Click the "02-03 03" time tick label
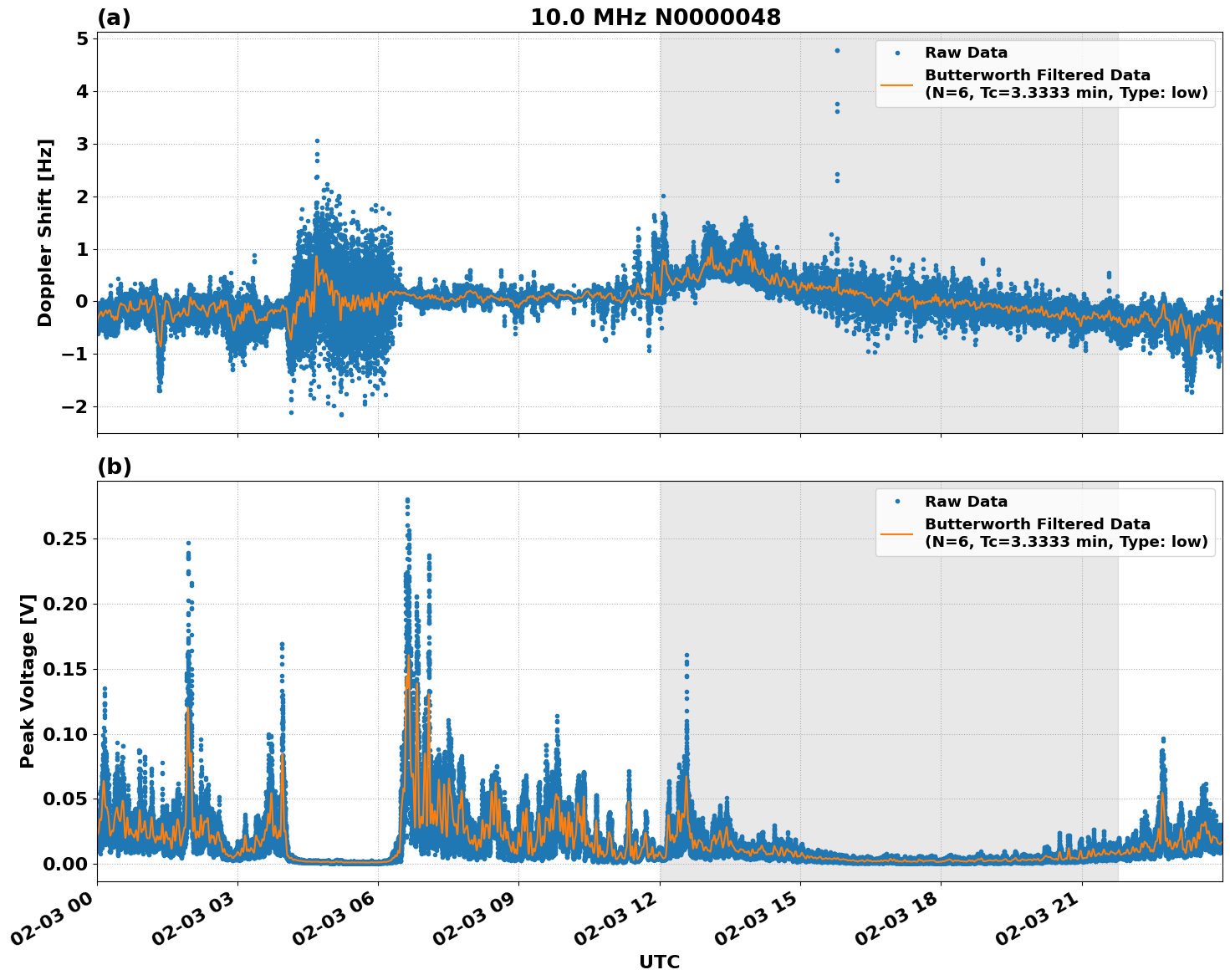The height and width of the screenshot is (980, 1230). click(192, 918)
